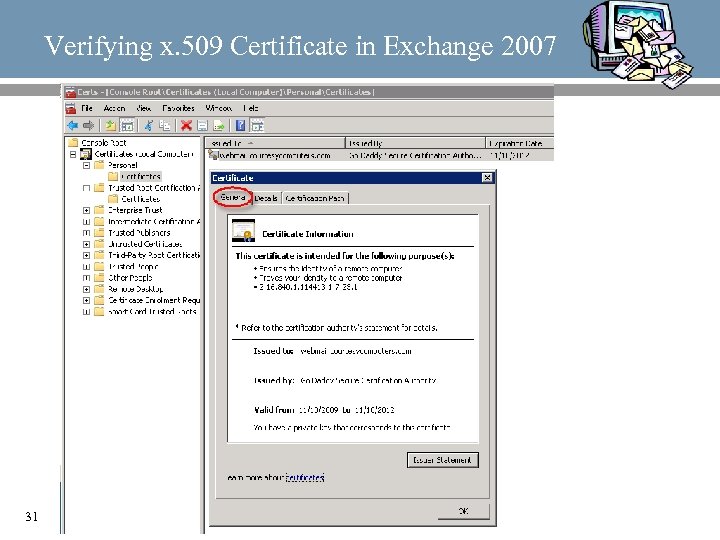Screen dimensions: 720x540
Task: Go forward with the gray Forward arrow
Action: click(89, 125)
